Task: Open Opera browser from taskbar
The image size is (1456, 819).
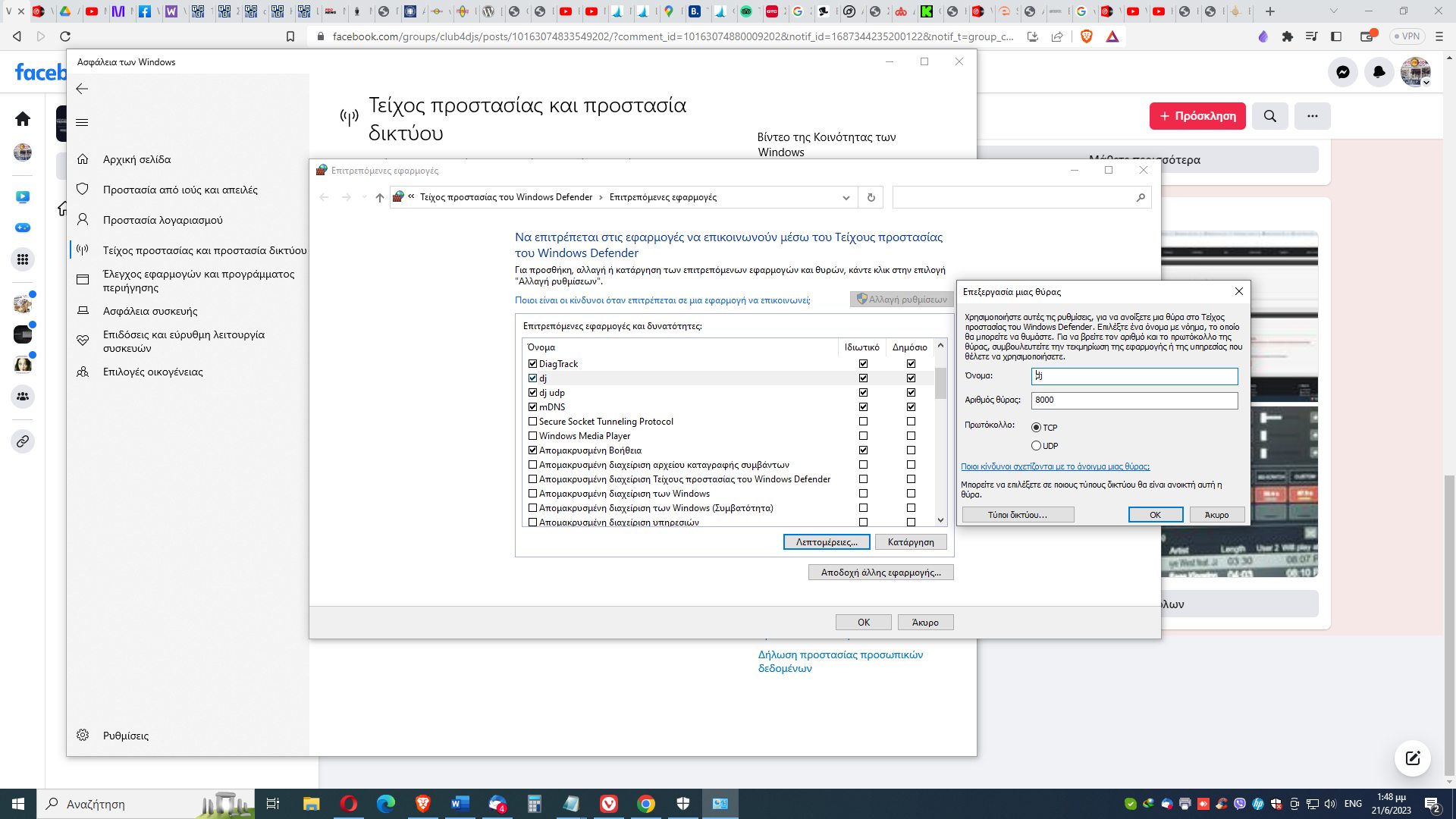Action: point(348,804)
